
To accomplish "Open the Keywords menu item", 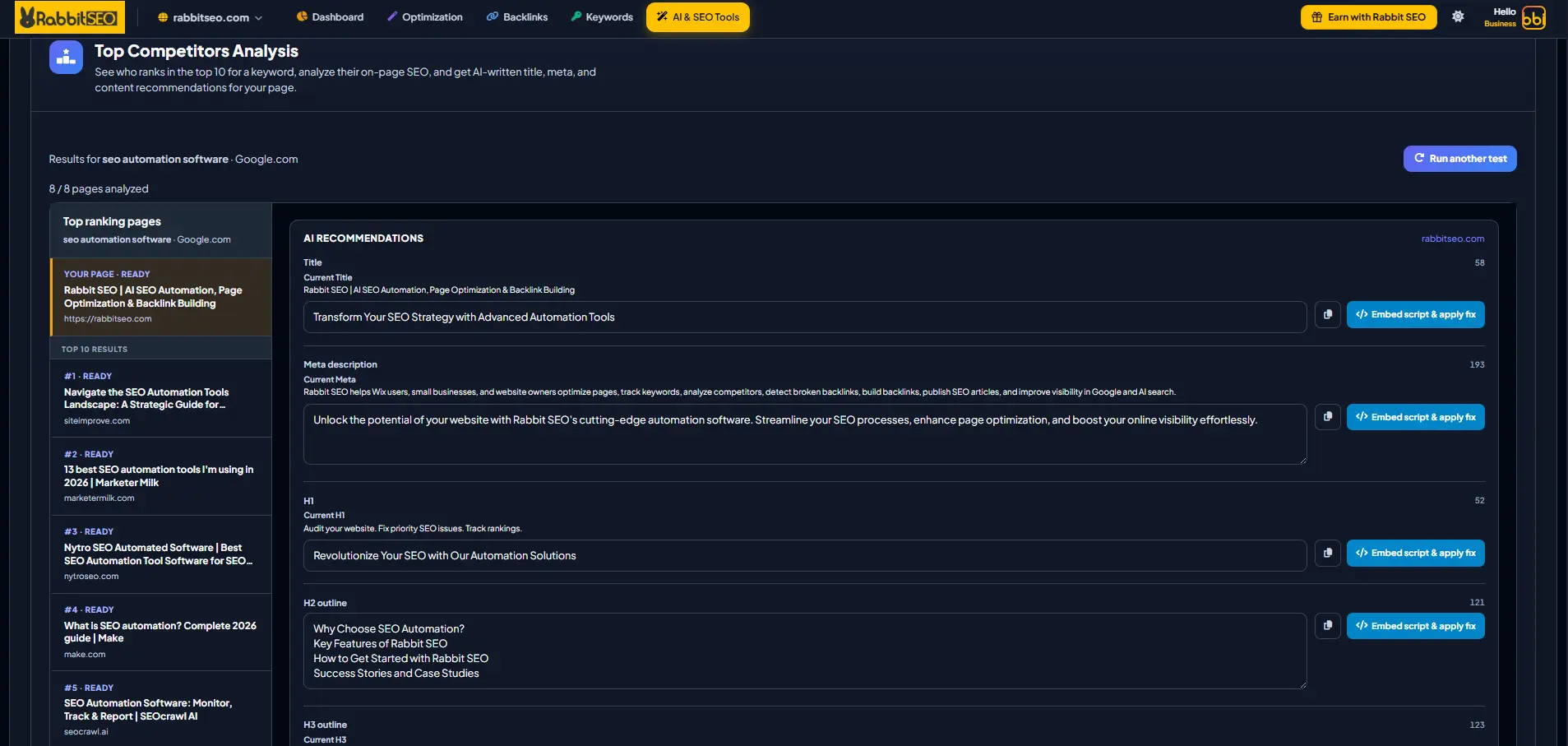I will 602,17.
